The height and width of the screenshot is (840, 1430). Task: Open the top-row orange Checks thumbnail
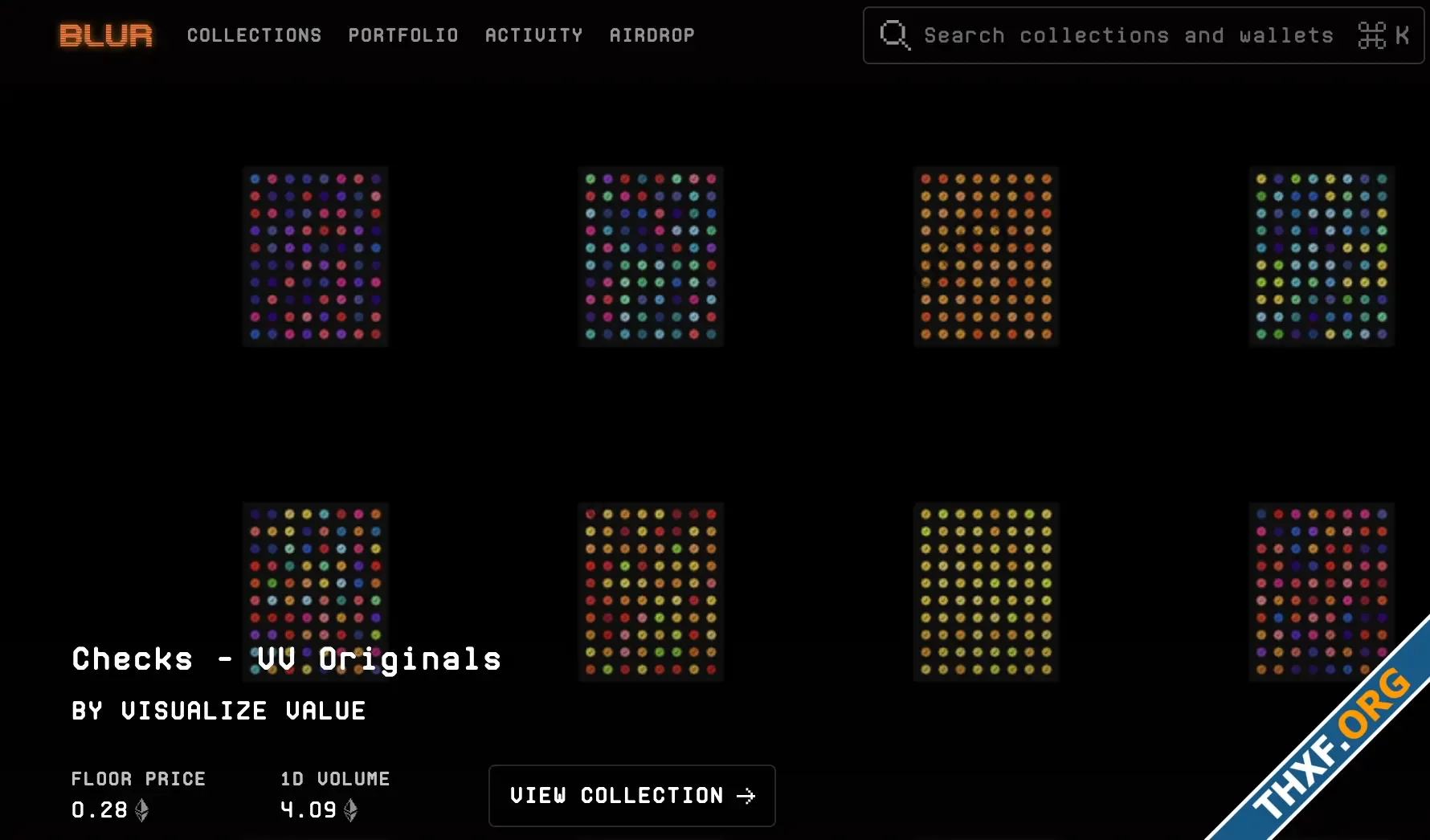pos(987,257)
